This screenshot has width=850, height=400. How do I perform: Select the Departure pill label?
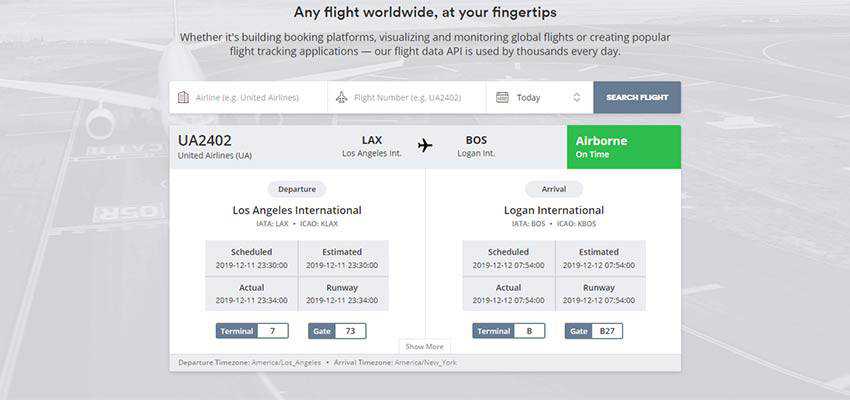297,188
